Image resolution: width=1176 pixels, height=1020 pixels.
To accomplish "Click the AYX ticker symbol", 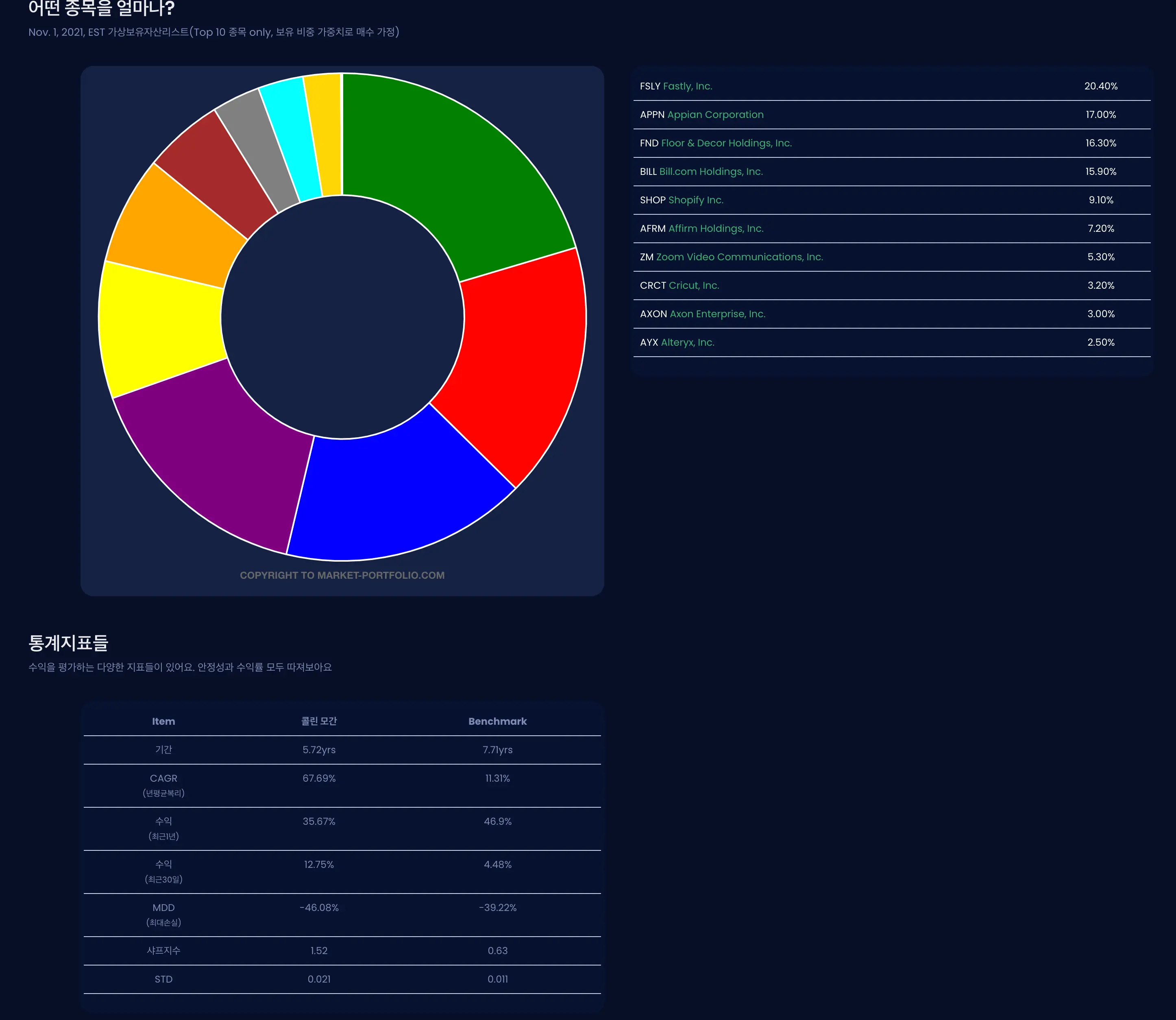I will coord(649,342).
